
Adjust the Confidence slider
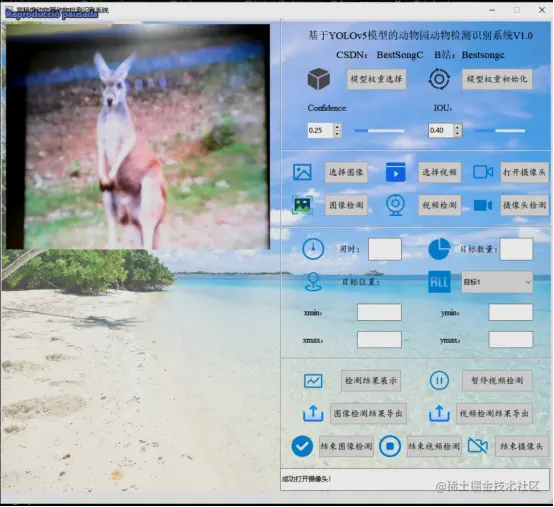(x=379, y=131)
